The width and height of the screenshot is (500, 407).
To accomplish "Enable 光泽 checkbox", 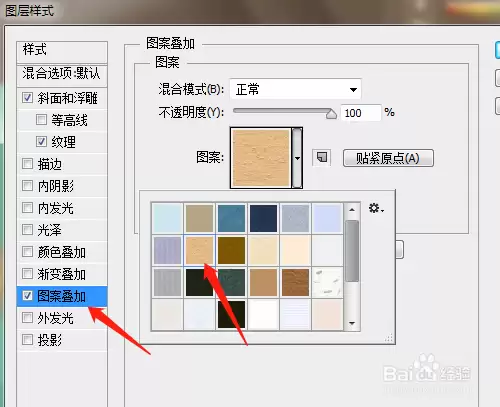I will coord(27,230).
